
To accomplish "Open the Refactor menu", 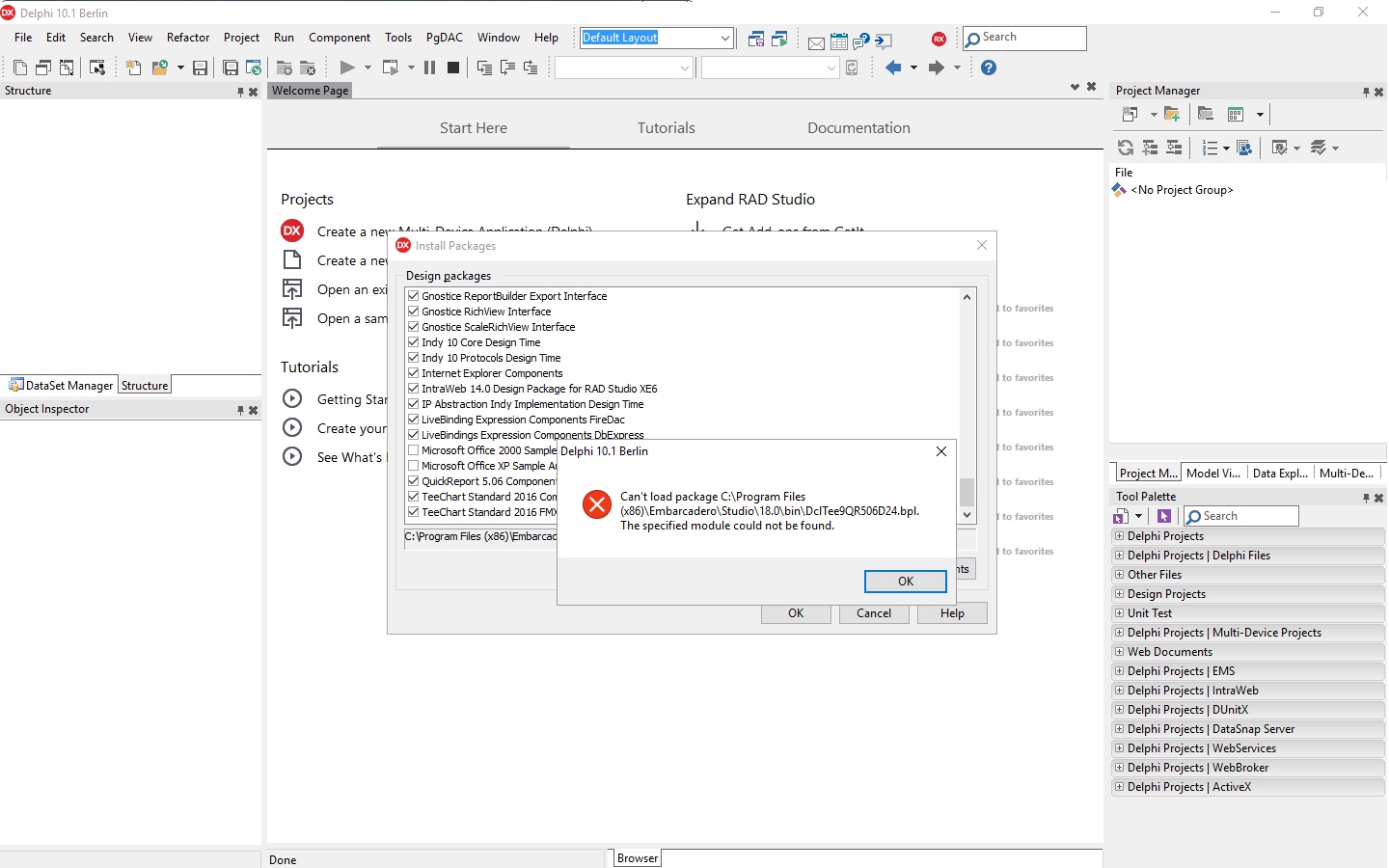I will (x=188, y=38).
